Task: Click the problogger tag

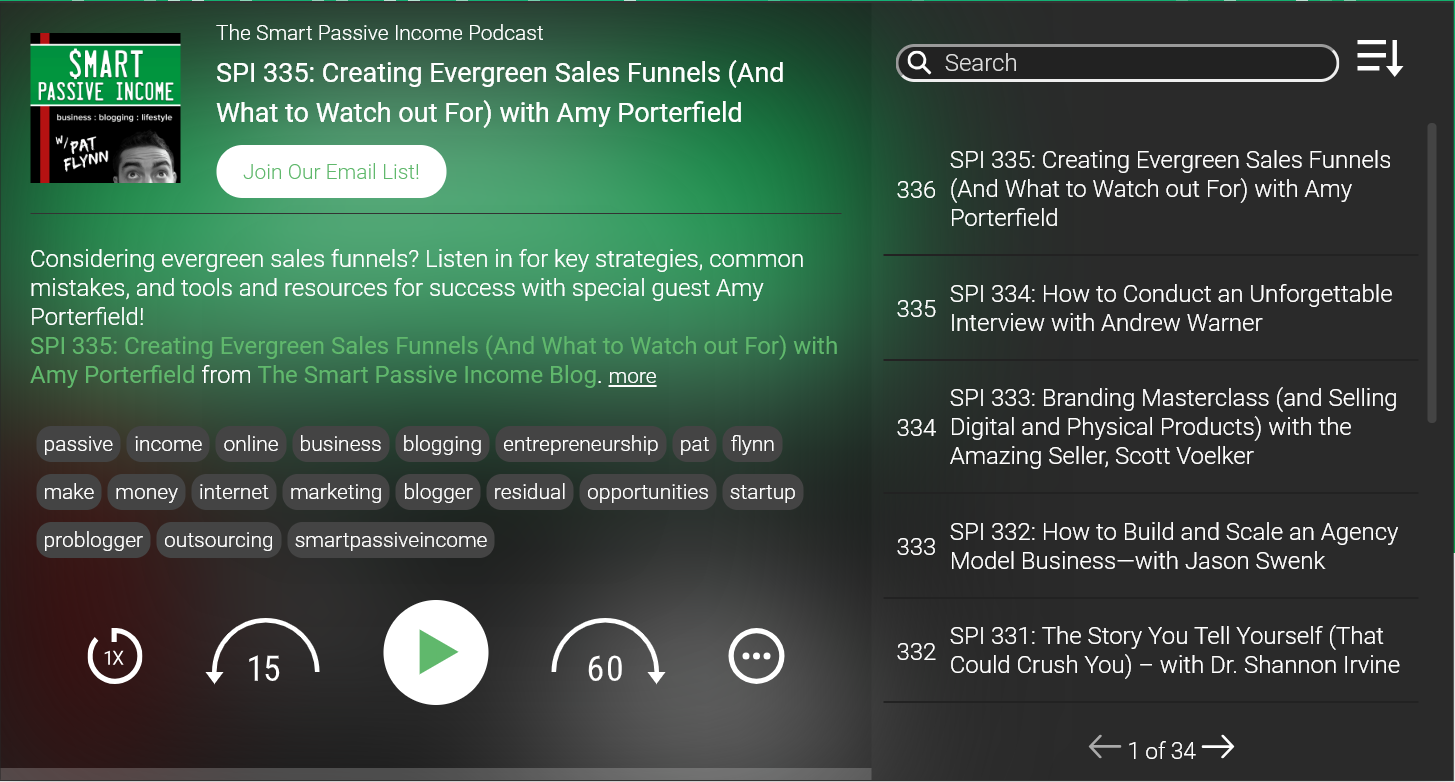Action: click(x=93, y=540)
